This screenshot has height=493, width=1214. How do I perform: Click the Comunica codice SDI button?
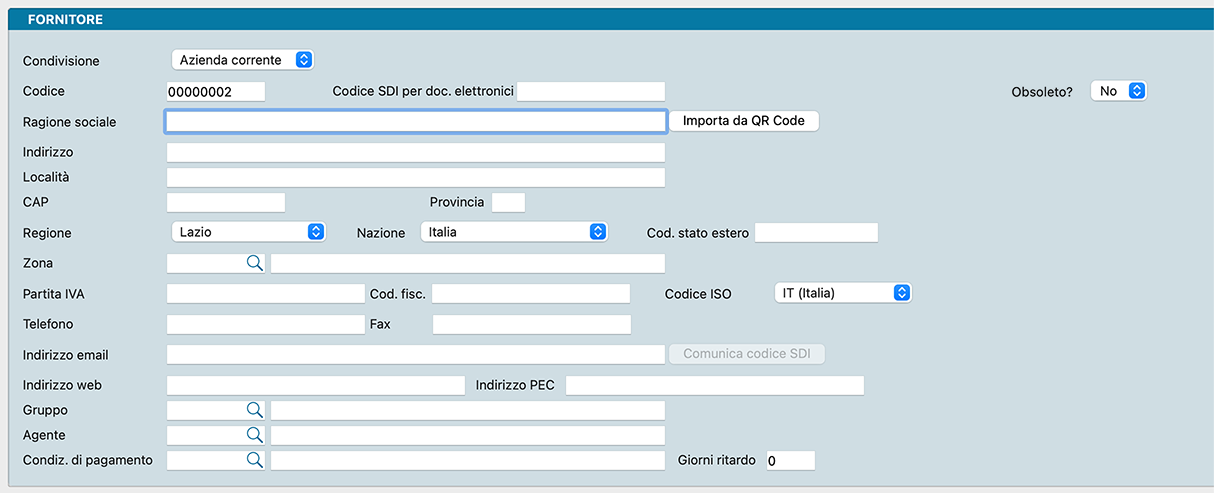pyautogui.click(x=747, y=354)
